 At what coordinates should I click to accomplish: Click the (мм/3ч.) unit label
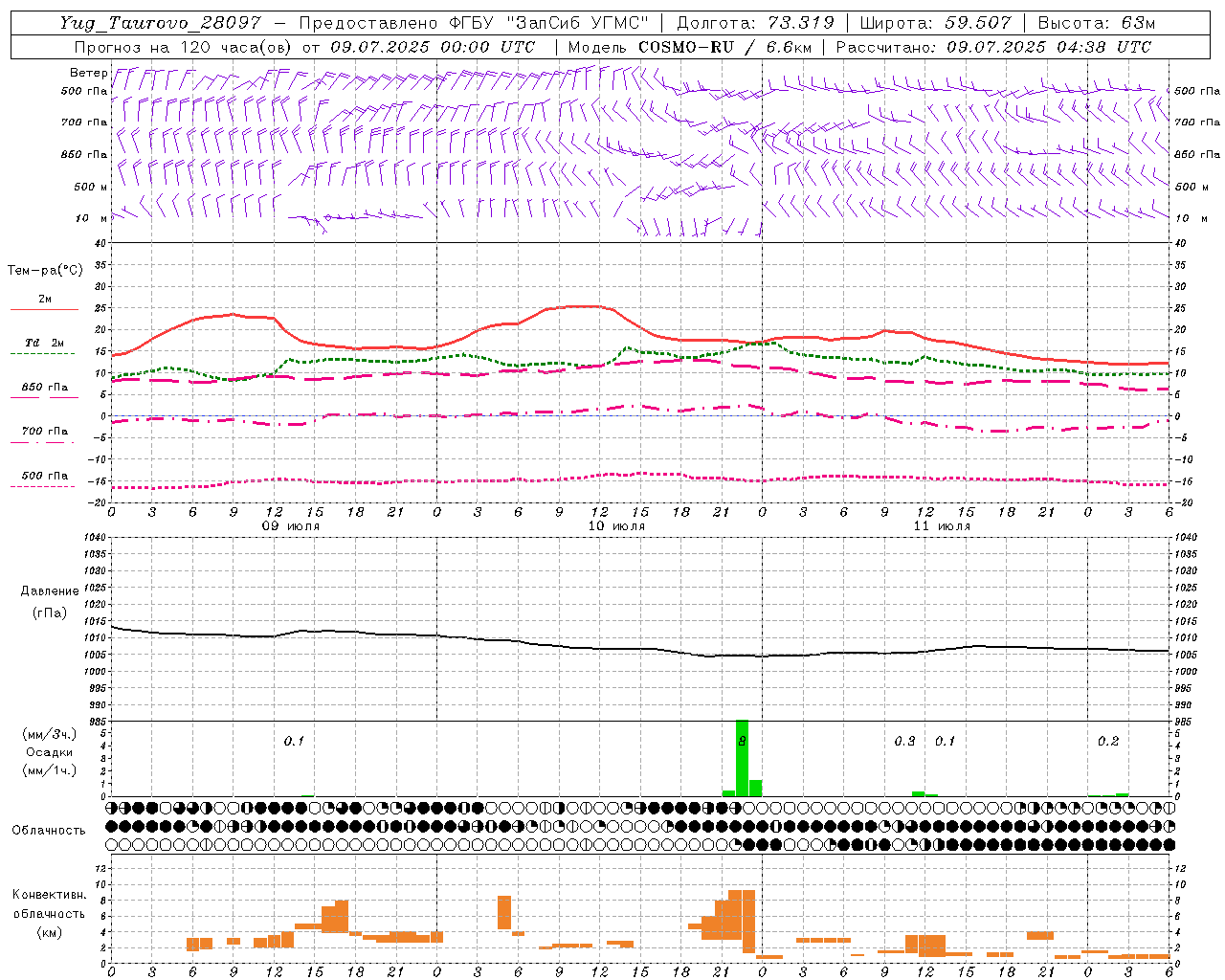[49, 734]
